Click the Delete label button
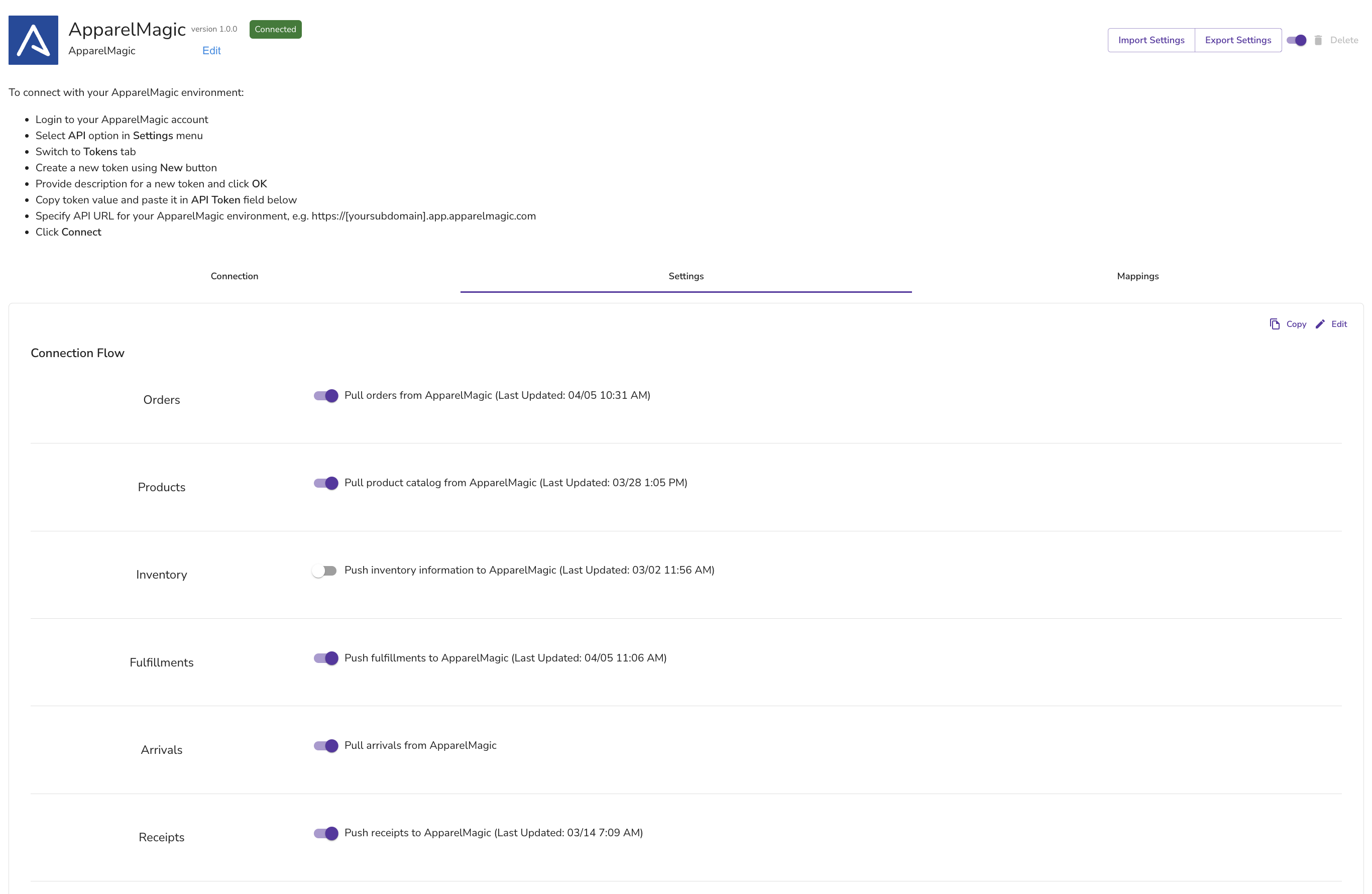This screenshot has width=1372, height=894. tap(1344, 40)
